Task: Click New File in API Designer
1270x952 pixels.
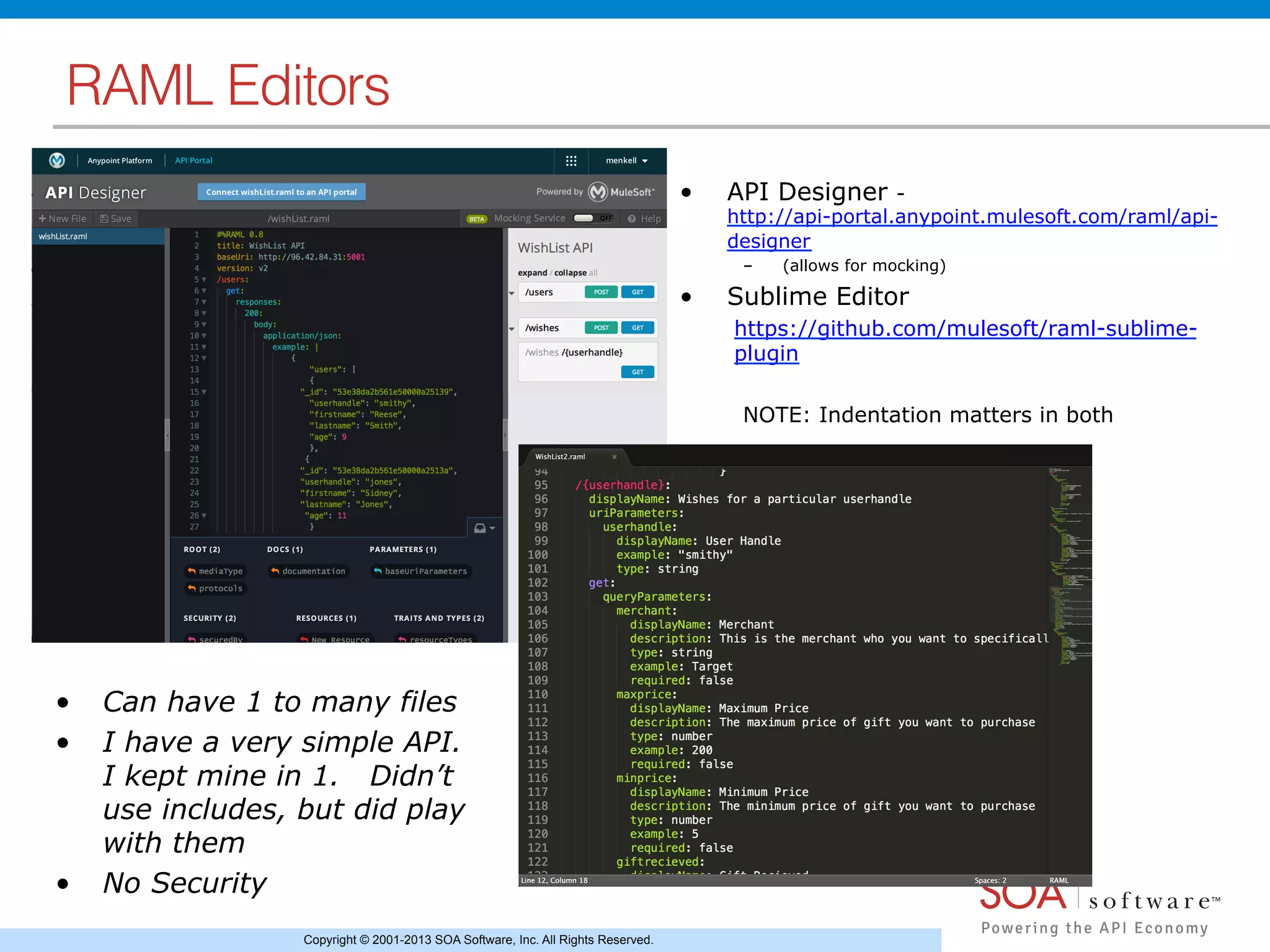Action: [x=63, y=219]
